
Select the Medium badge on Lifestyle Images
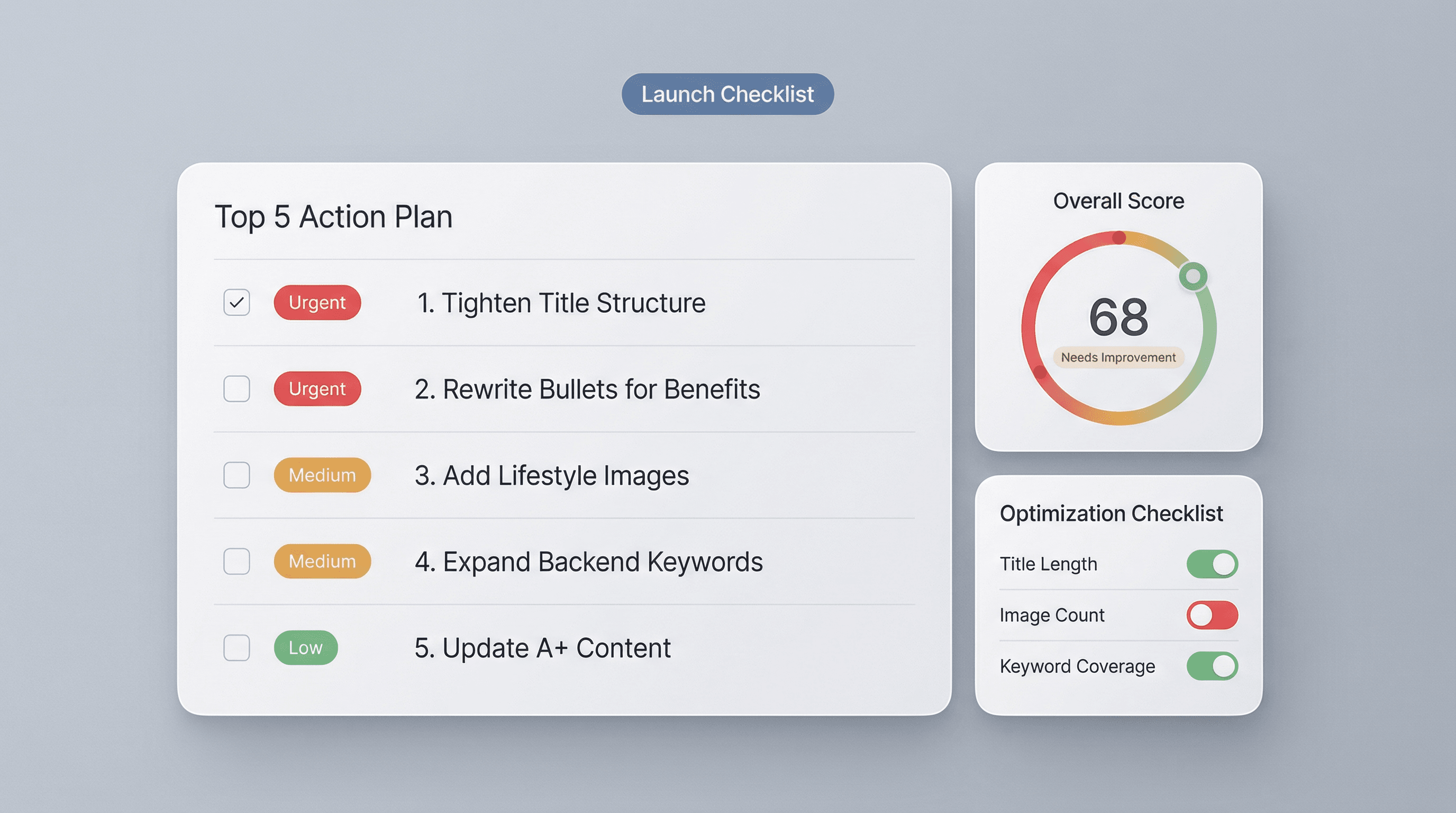322,475
